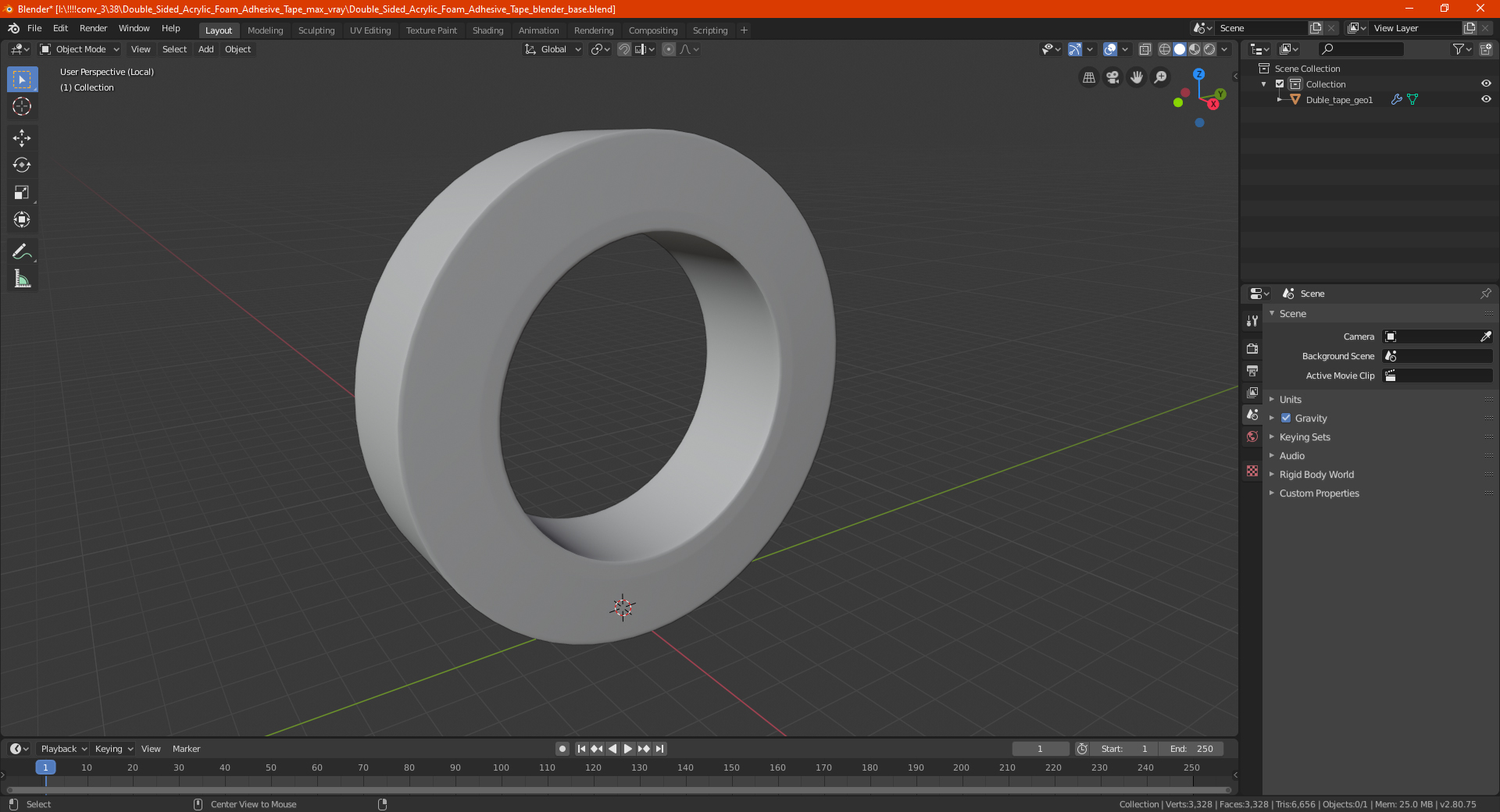The image size is (1500, 812).
Task: Open Render properties tab icon
Action: (1252, 348)
